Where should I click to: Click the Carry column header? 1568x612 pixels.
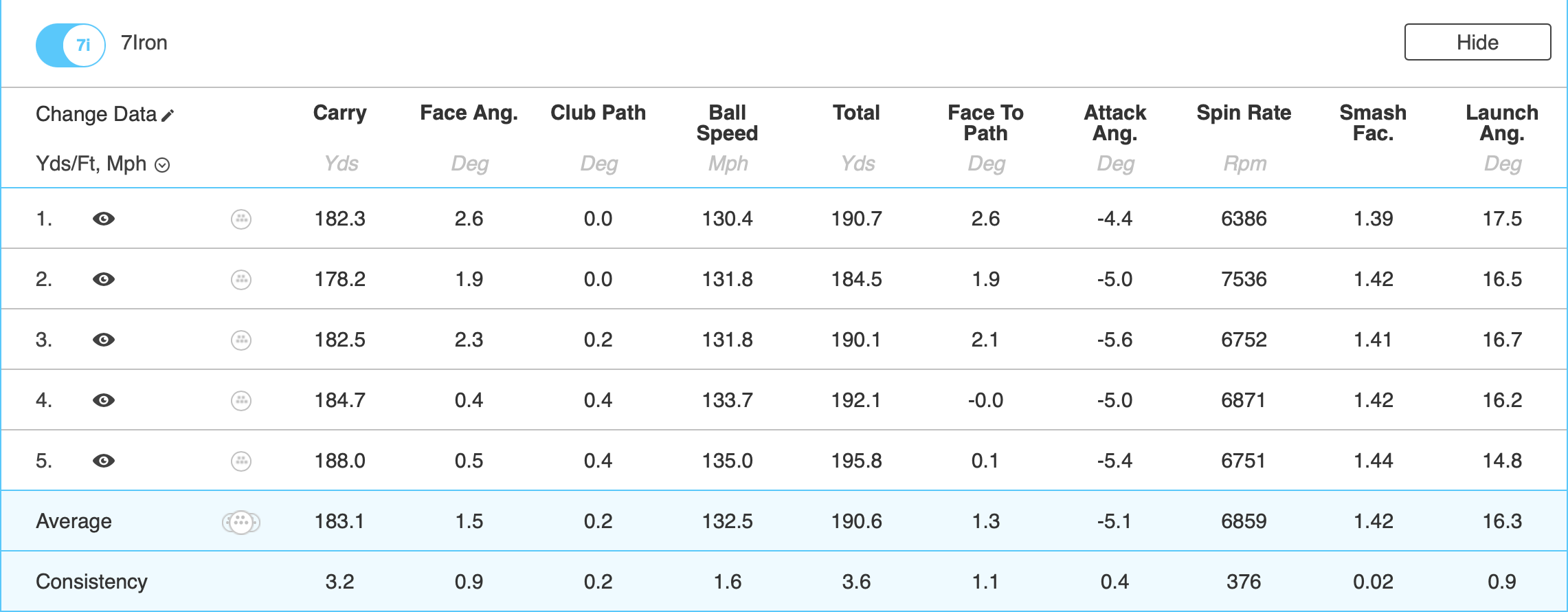pyautogui.click(x=340, y=113)
